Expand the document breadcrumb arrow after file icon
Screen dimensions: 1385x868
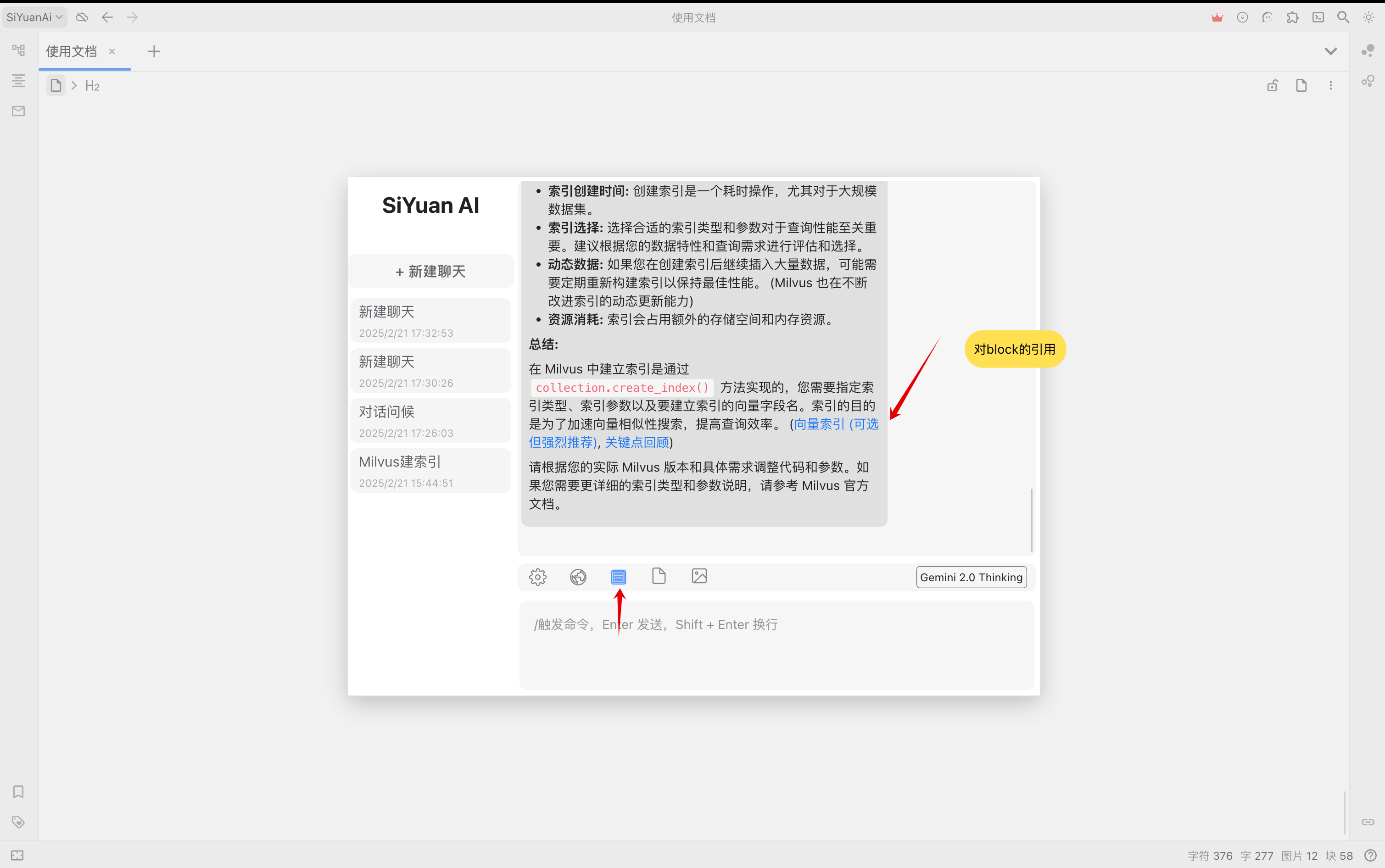74,85
